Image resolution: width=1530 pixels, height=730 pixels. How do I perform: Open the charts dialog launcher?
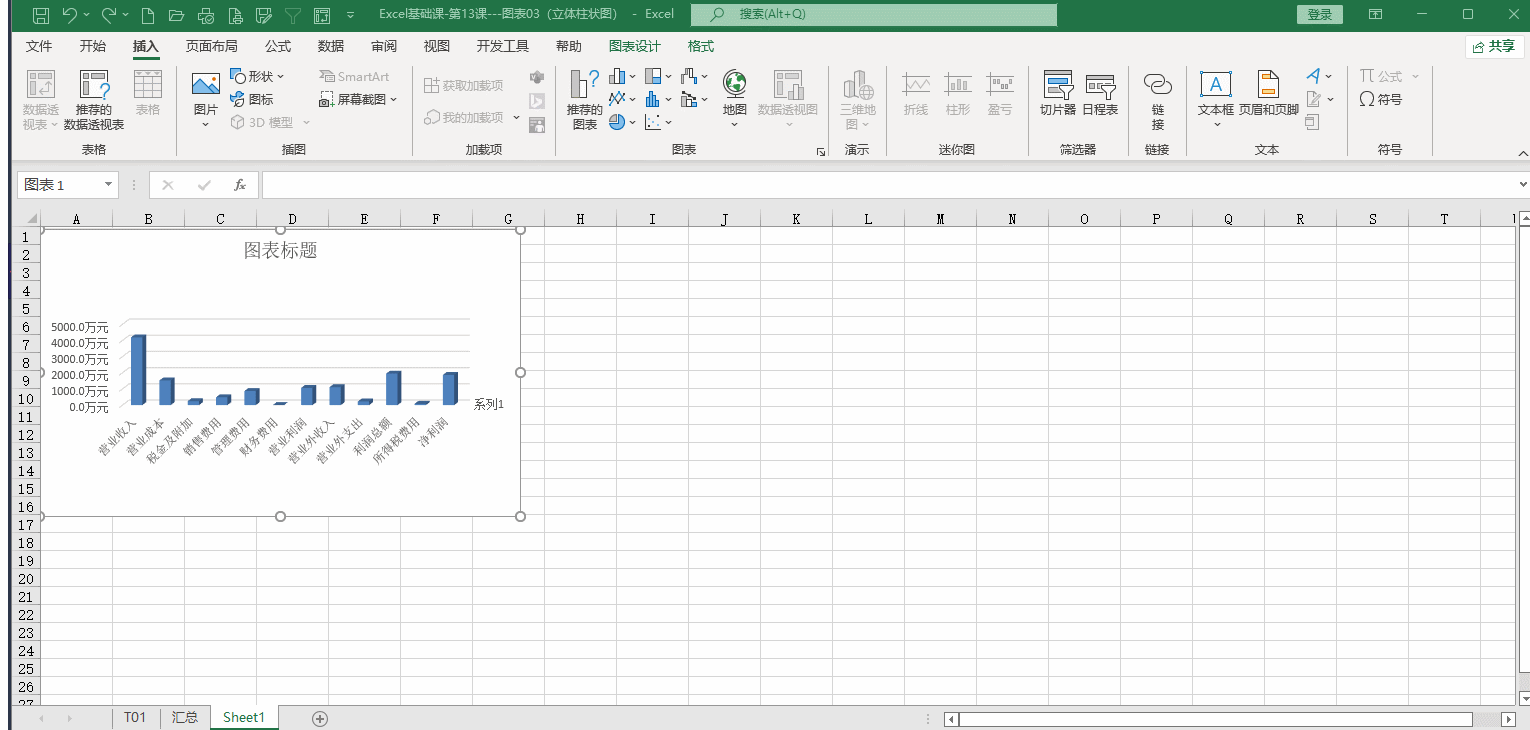click(x=821, y=152)
